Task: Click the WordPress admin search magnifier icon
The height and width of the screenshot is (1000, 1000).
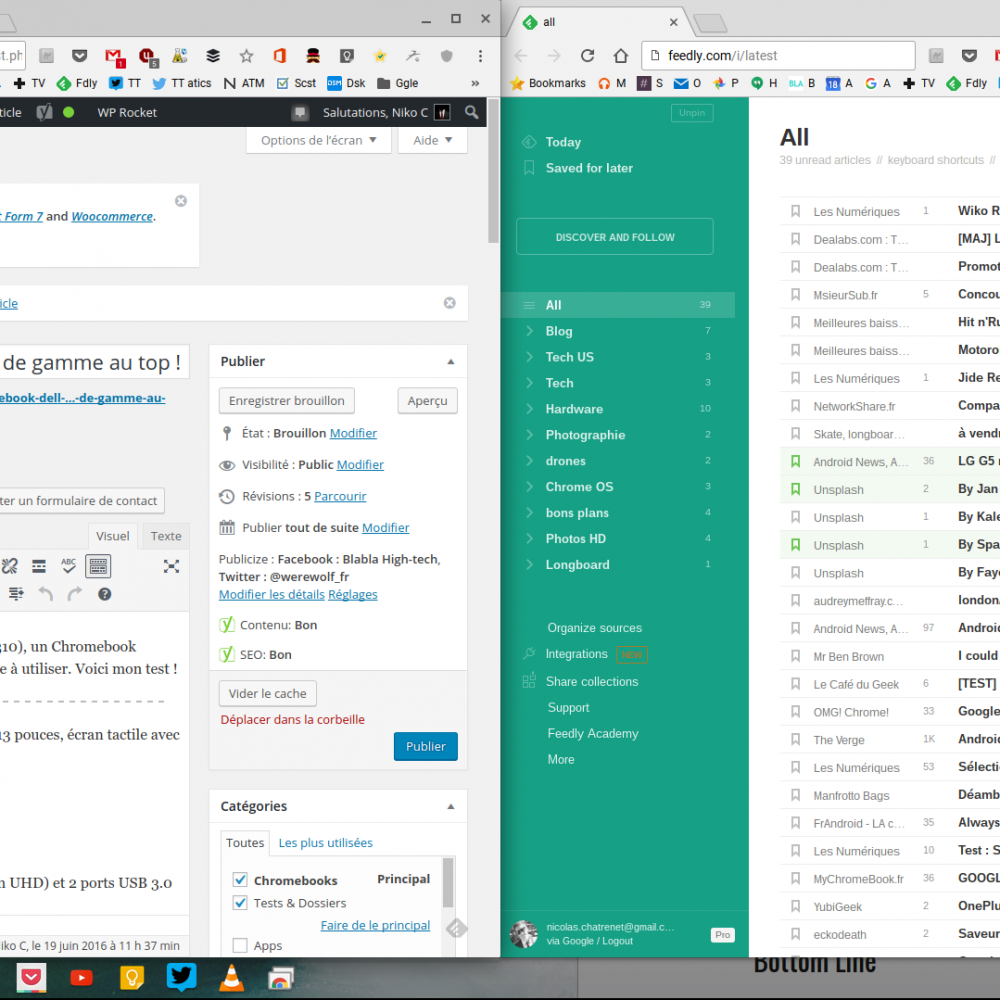Action: click(471, 112)
